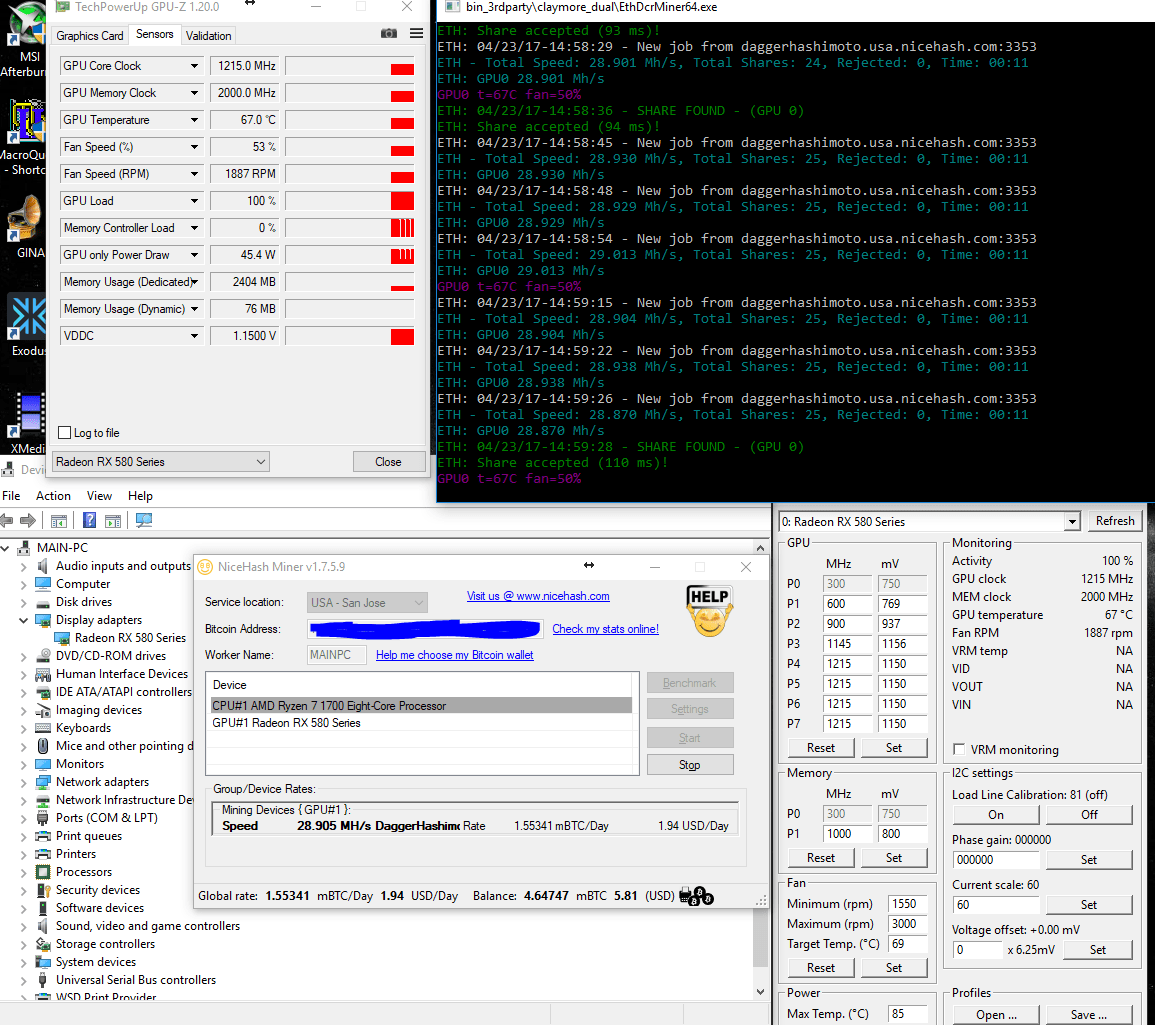Toggle Log to file checkbox in GPU-Z
This screenshot has height=1025, width=1155.
(65, 433)
